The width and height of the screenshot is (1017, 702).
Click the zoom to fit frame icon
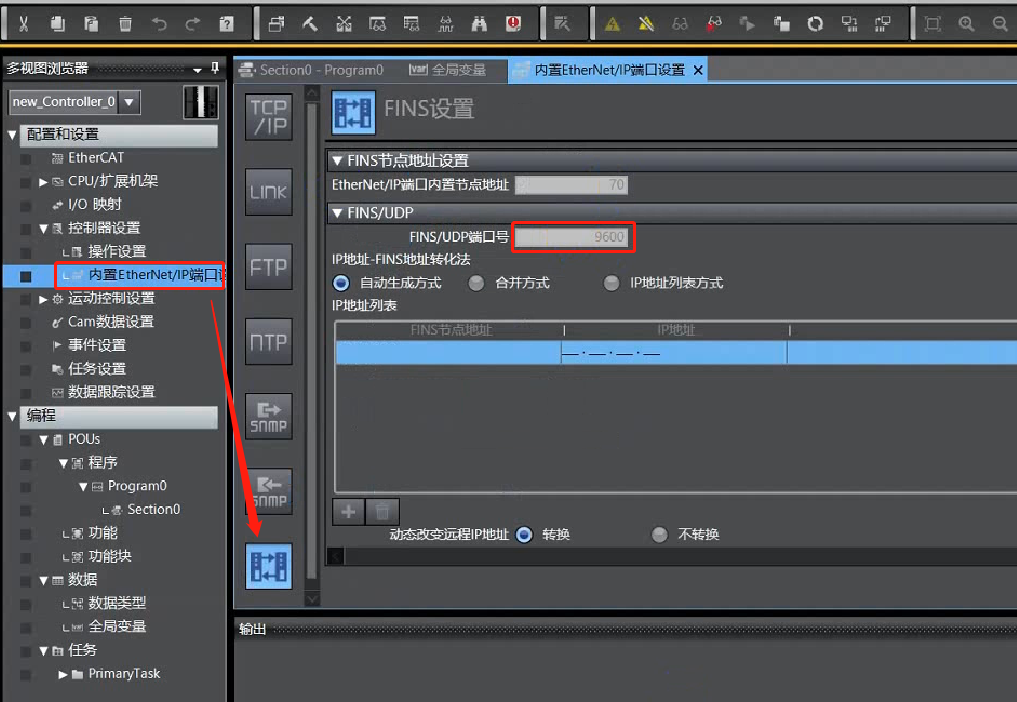933,25
